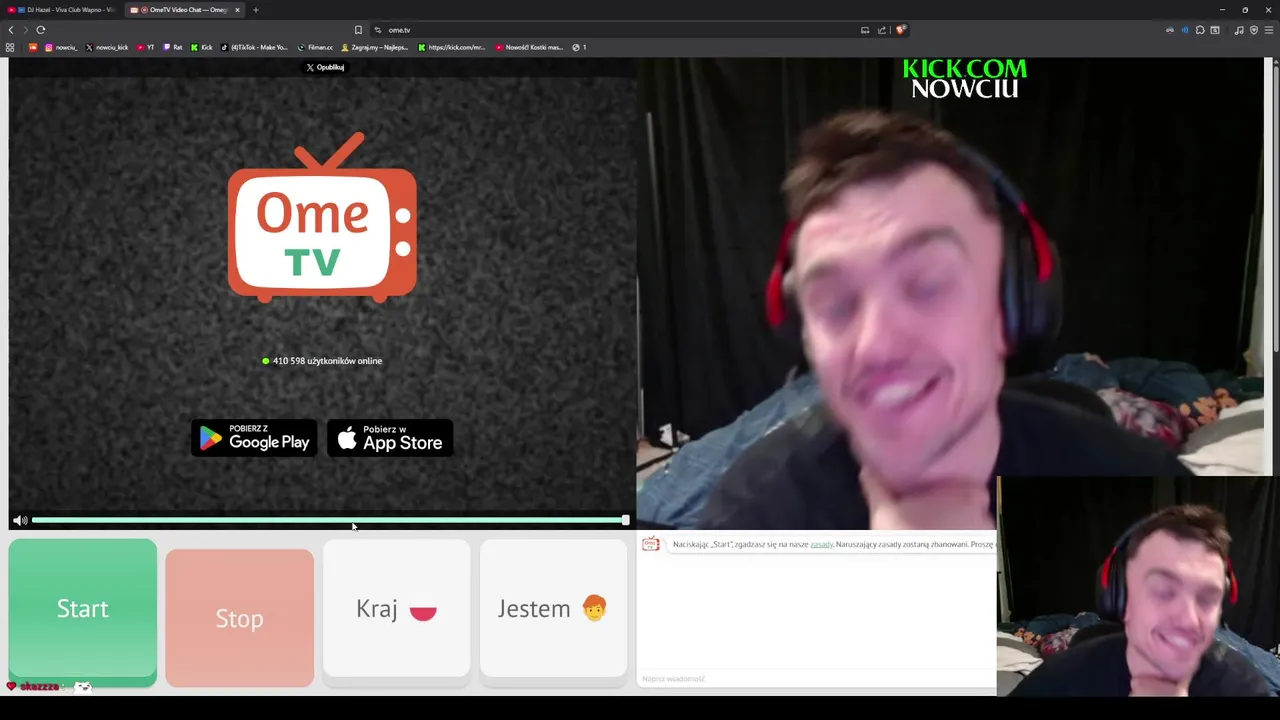Minimize the browser window
This screenshot has height=720, width=1280.
pos(1222,10)
